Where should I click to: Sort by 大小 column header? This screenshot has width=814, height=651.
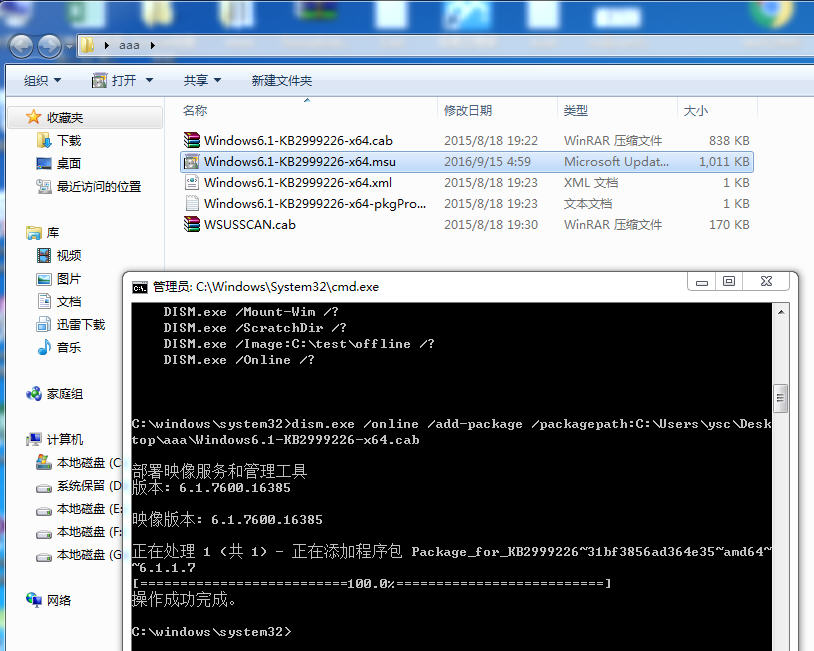(x=696, y=110)
